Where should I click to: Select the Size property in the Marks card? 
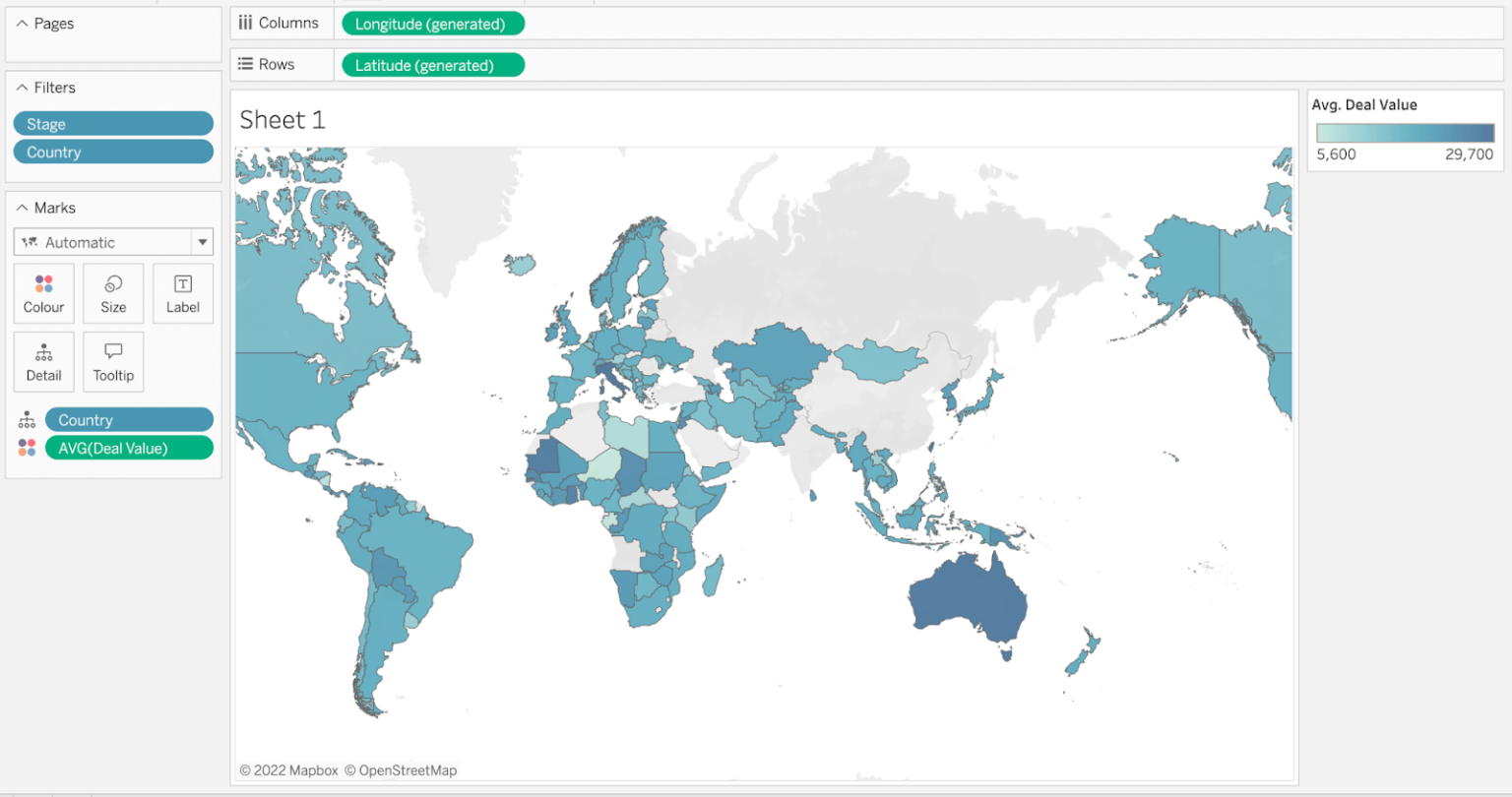112,292
